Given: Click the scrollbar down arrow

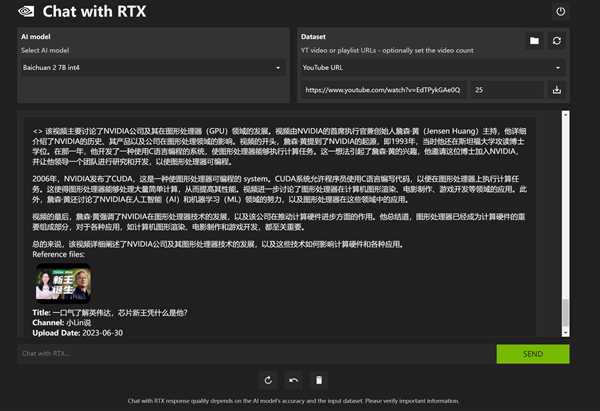Looking at the screenshot, I should 566,333.
